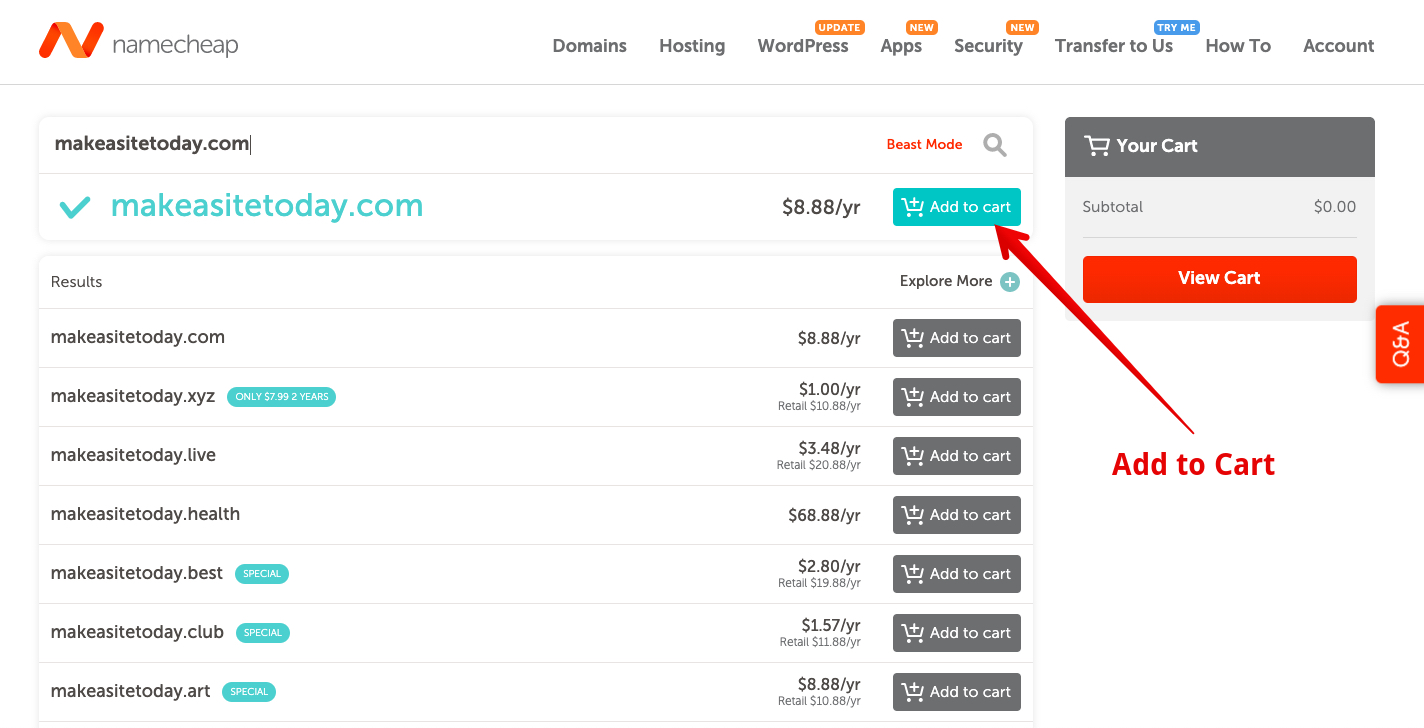Click the TRY ME badge above Transfer to Us
This screenshot has height=728, width=1424.
click(x=1177, y=27)
